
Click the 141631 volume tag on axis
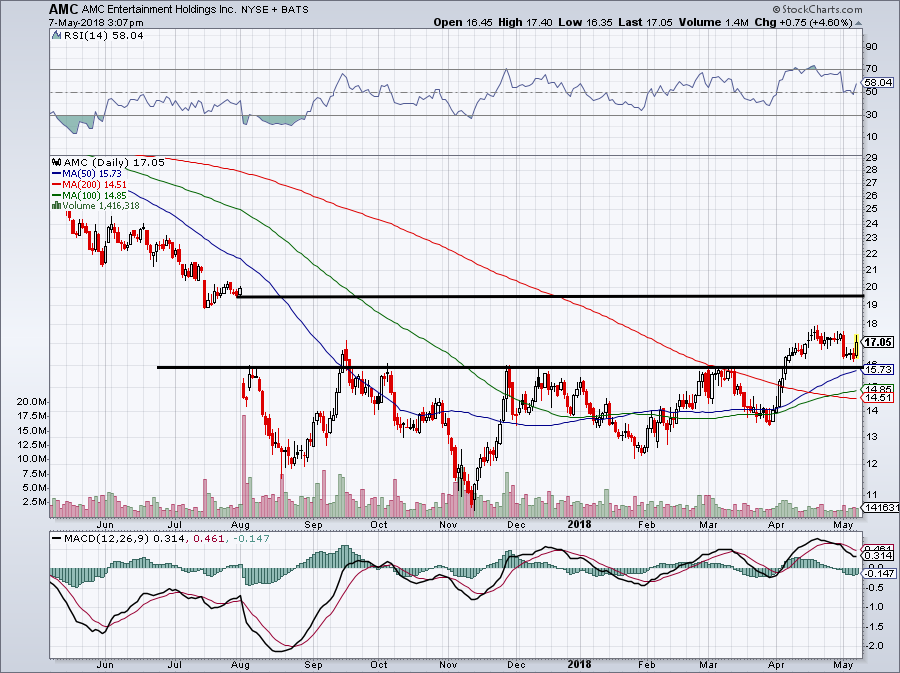[x=881, y=507]
